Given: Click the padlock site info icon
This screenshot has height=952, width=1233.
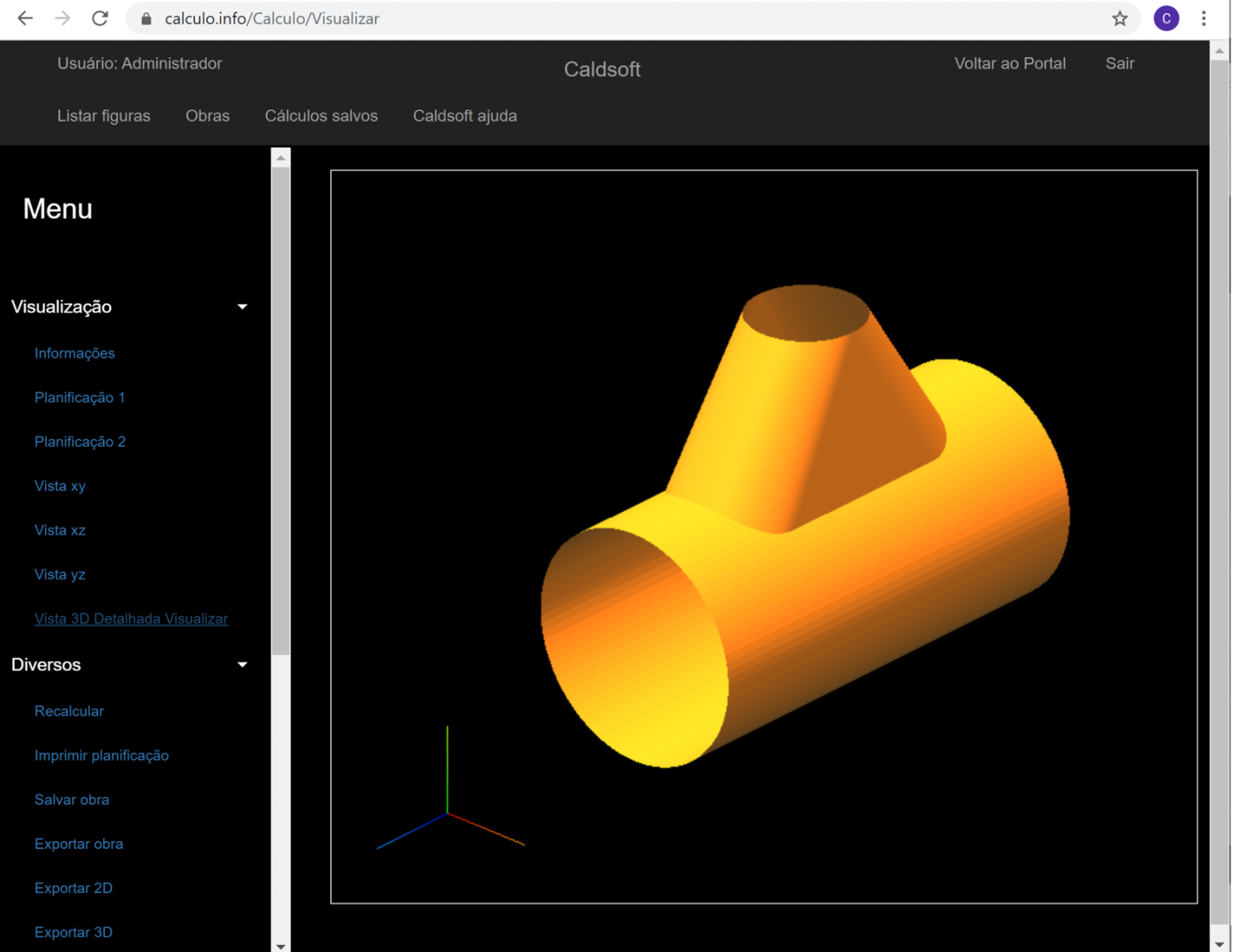Looking at the screenshot, I should [x=146, y=18].
